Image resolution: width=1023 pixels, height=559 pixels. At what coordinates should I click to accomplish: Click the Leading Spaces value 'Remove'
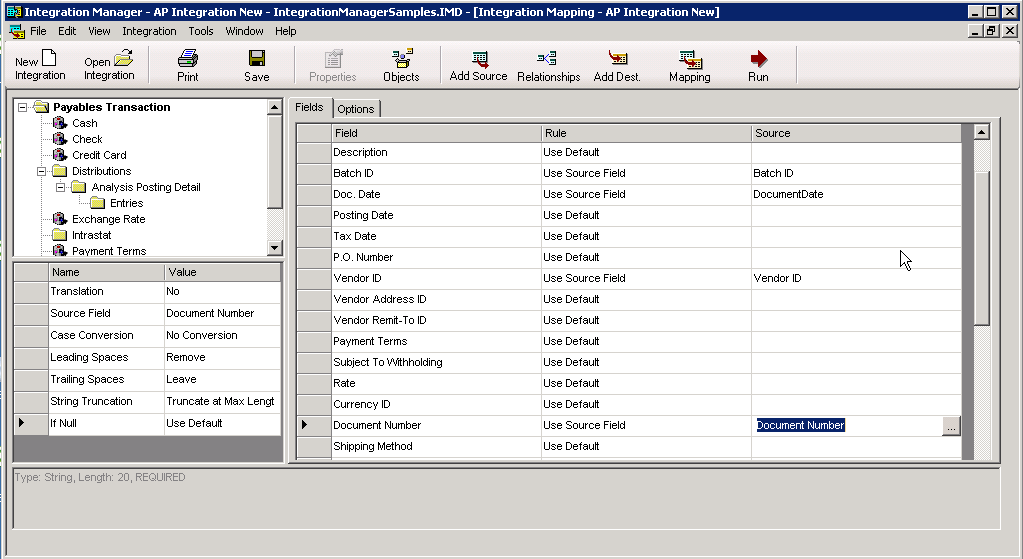pyautogui.click(x=222, y=357)
